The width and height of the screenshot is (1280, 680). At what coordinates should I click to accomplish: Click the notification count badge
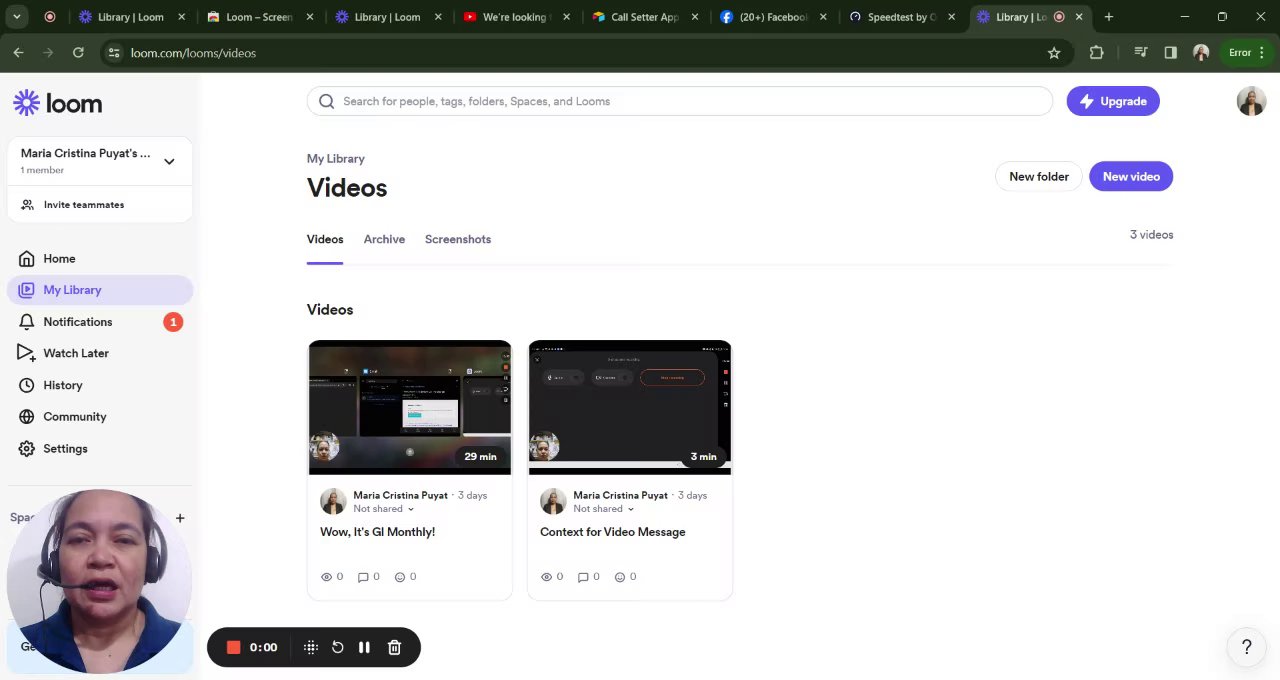click(x=173, y=322)
